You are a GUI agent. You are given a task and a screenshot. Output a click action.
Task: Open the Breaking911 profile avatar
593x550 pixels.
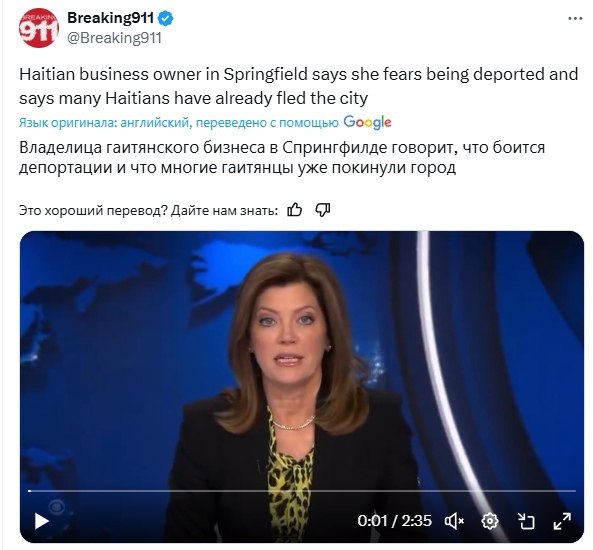[39, 29]
